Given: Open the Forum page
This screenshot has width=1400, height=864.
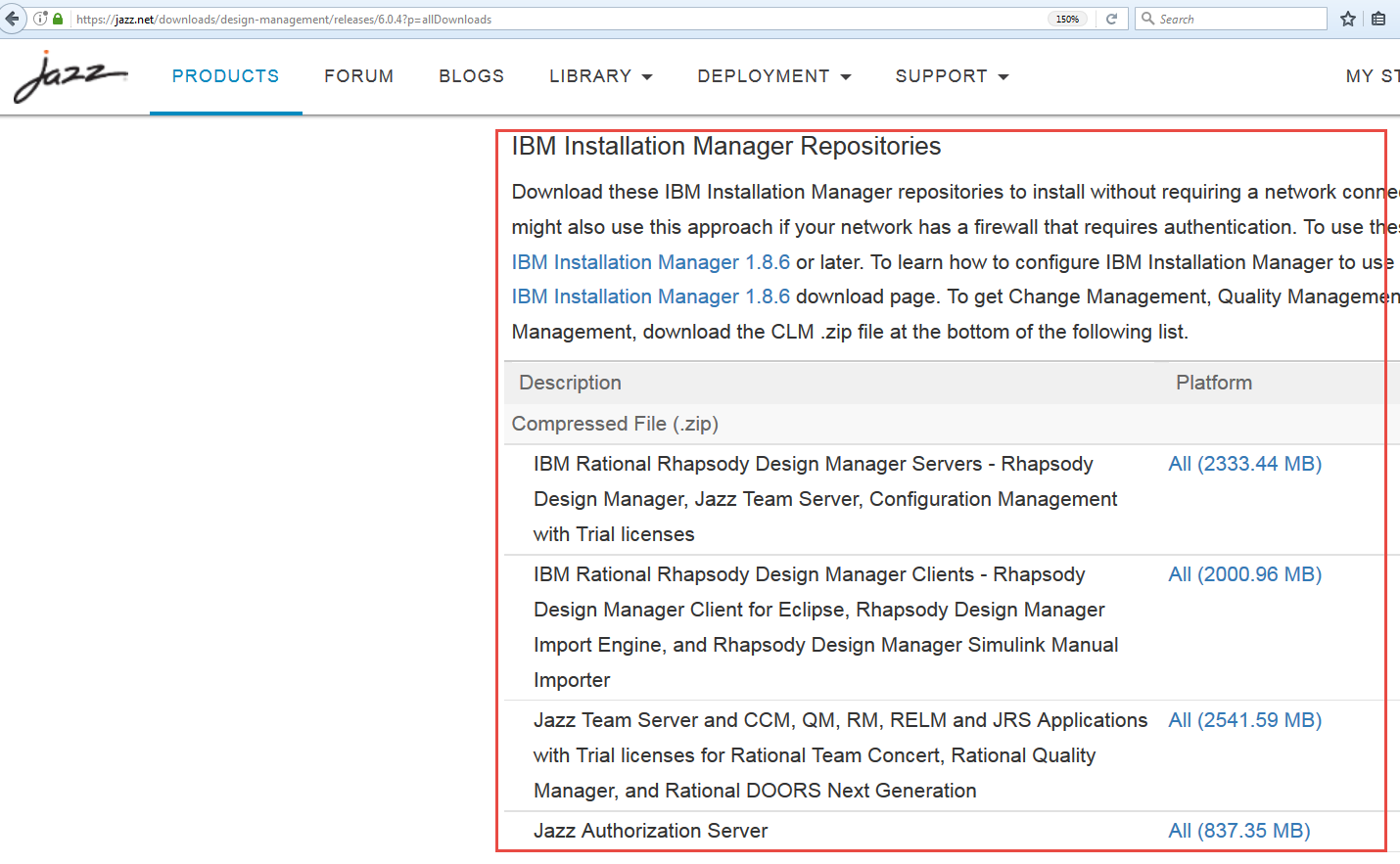Looking at the screenshot, I should (358, 76).
